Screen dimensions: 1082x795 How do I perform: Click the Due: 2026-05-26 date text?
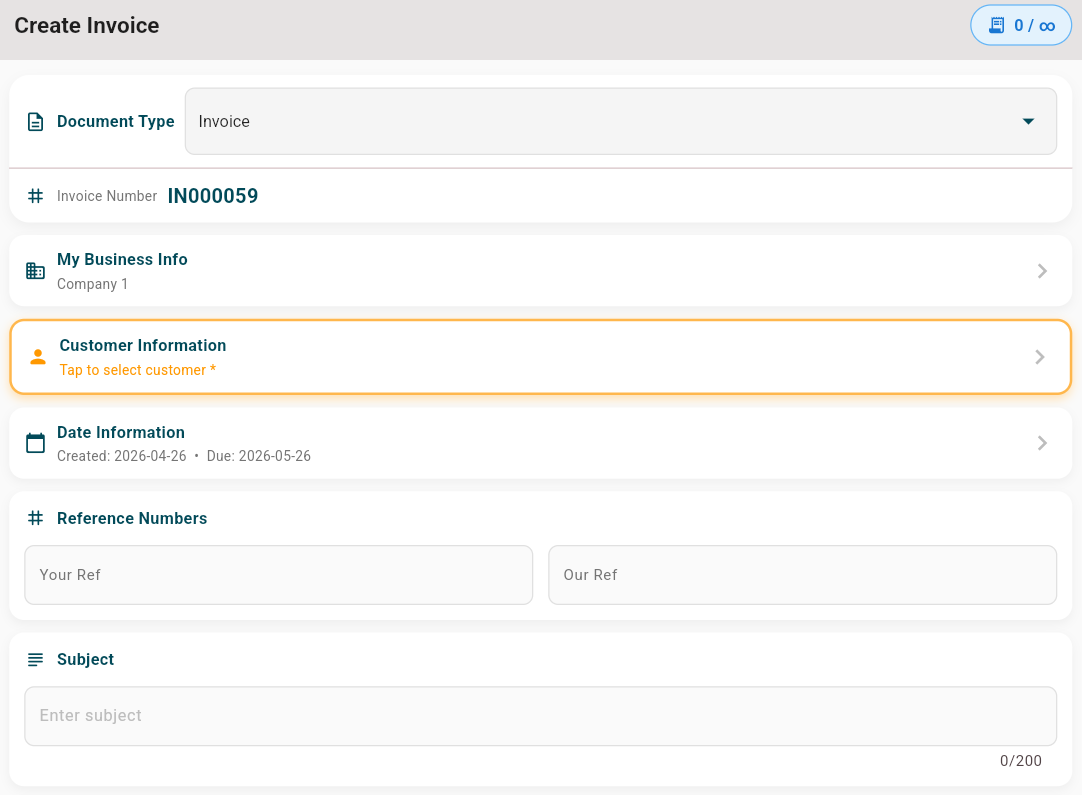pyautogui.click(x=259, y=456)
